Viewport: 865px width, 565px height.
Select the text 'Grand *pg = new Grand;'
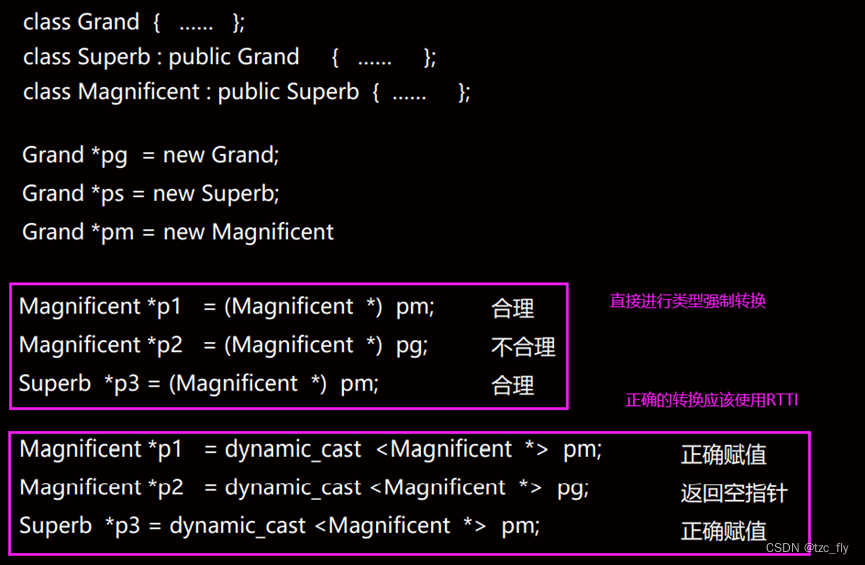(151, 156)
